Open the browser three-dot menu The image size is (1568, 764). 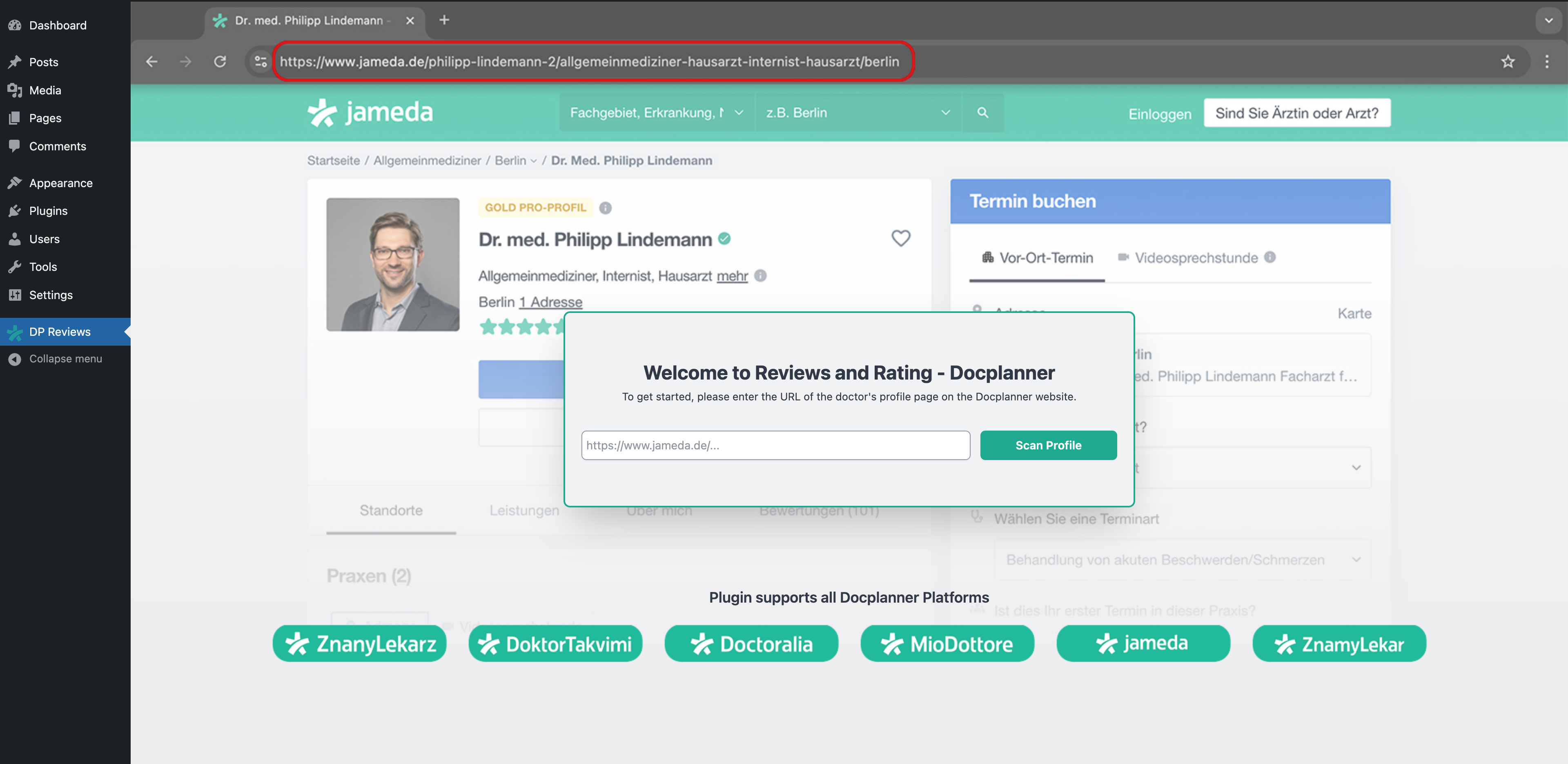click(x=1547, y=62)
